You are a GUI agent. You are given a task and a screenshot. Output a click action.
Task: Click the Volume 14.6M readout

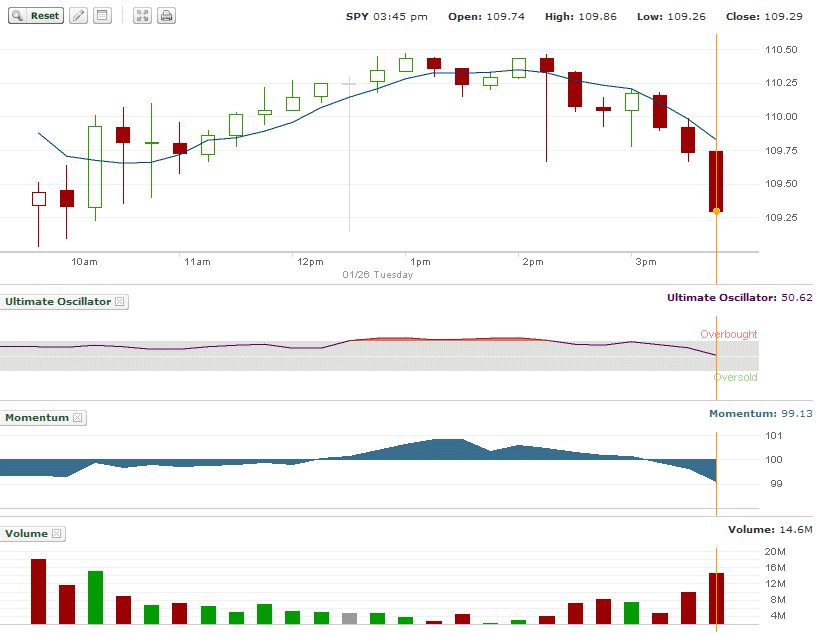pyautogui.click(x=770, y=529)
